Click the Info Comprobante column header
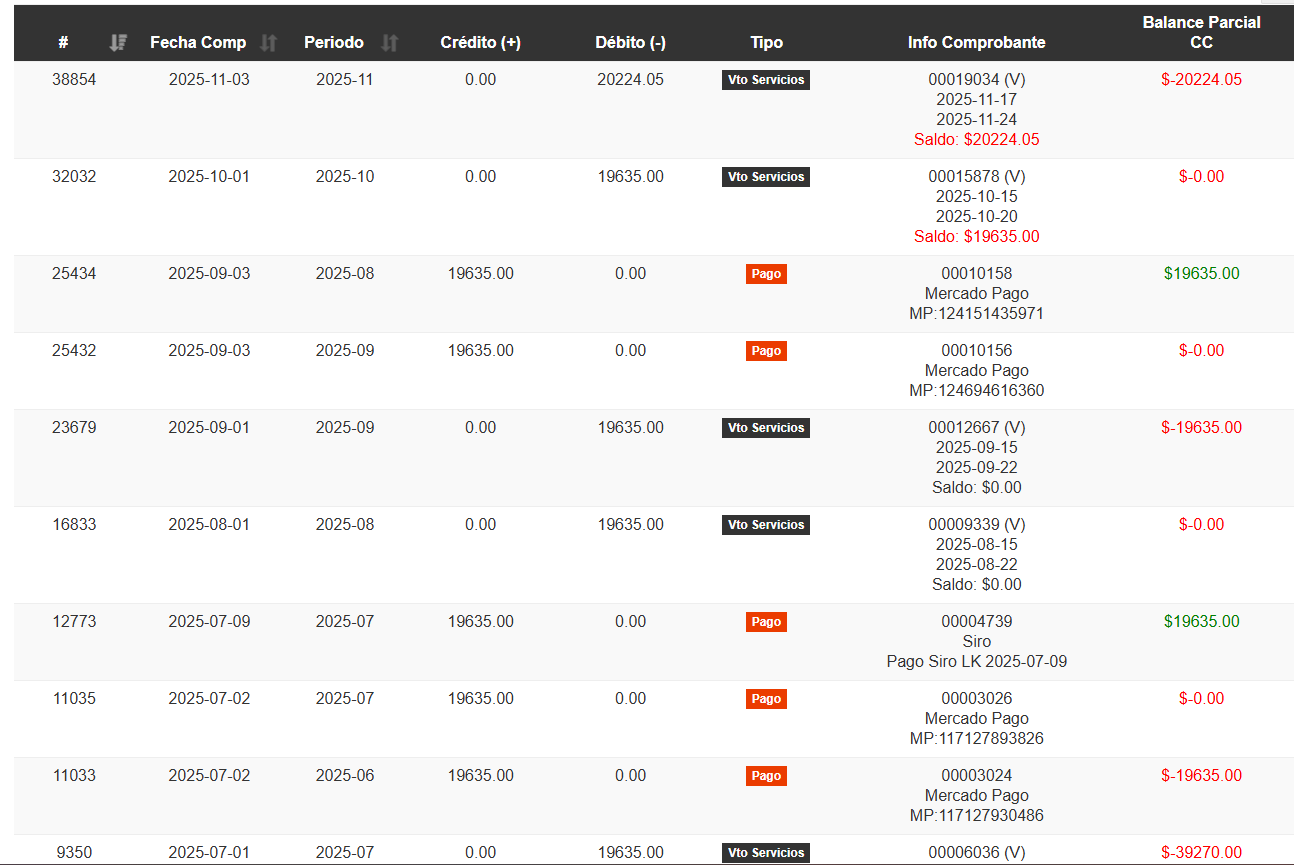The width and height of the screenshot is (1294, 865). pos(976,43)
